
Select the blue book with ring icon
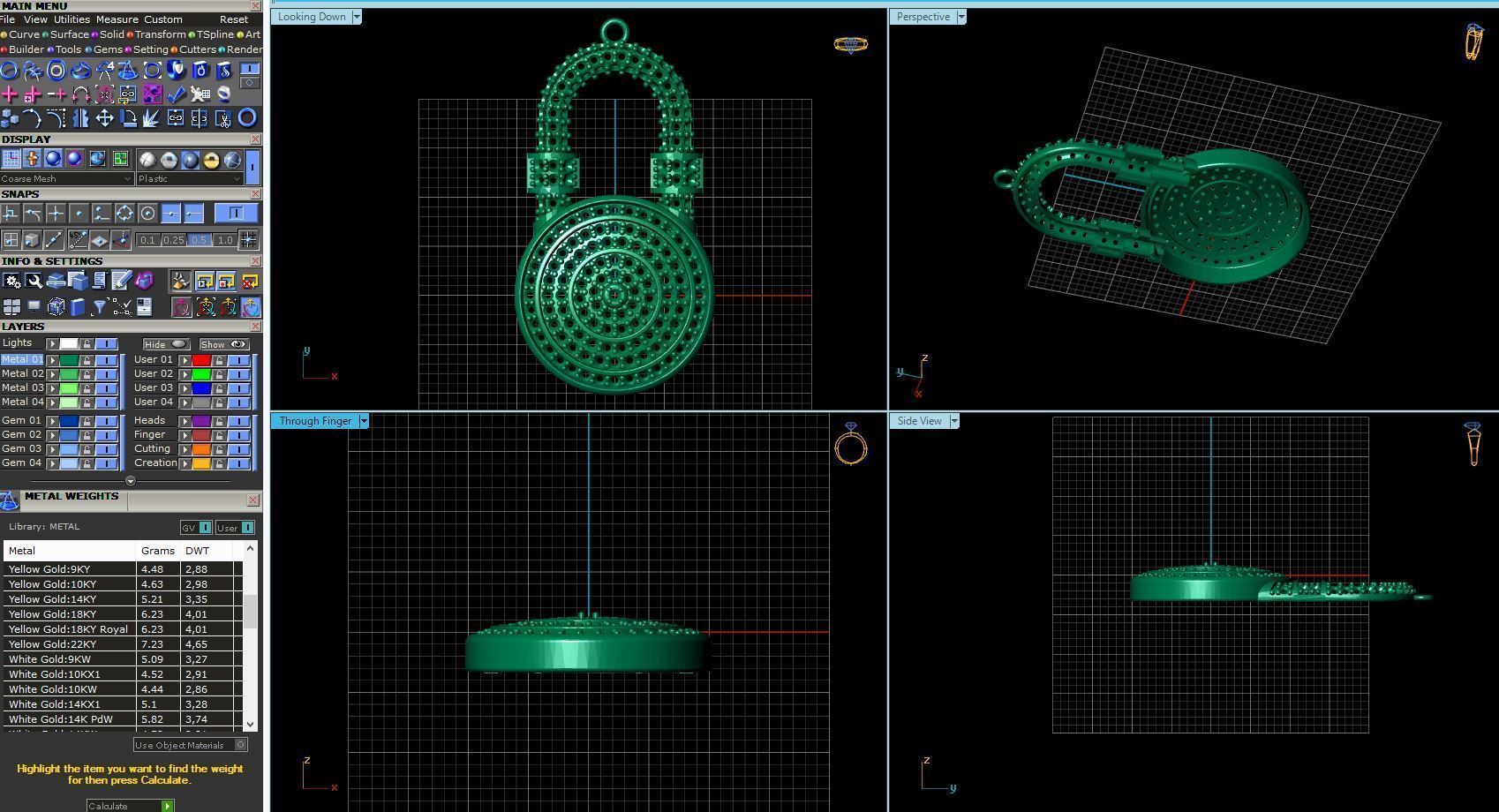200,70
